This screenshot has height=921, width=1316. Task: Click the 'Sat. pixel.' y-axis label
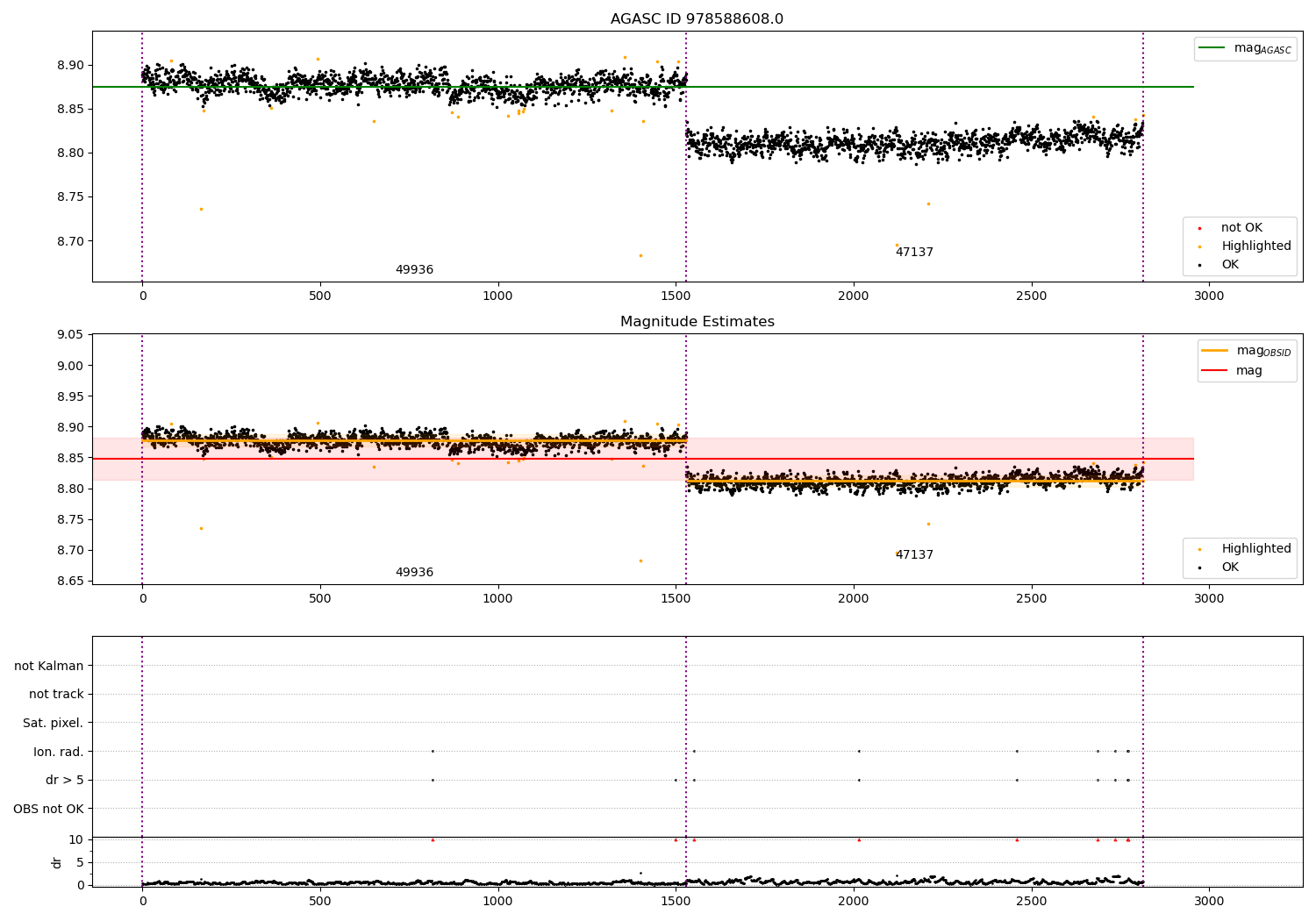[54, 723]
